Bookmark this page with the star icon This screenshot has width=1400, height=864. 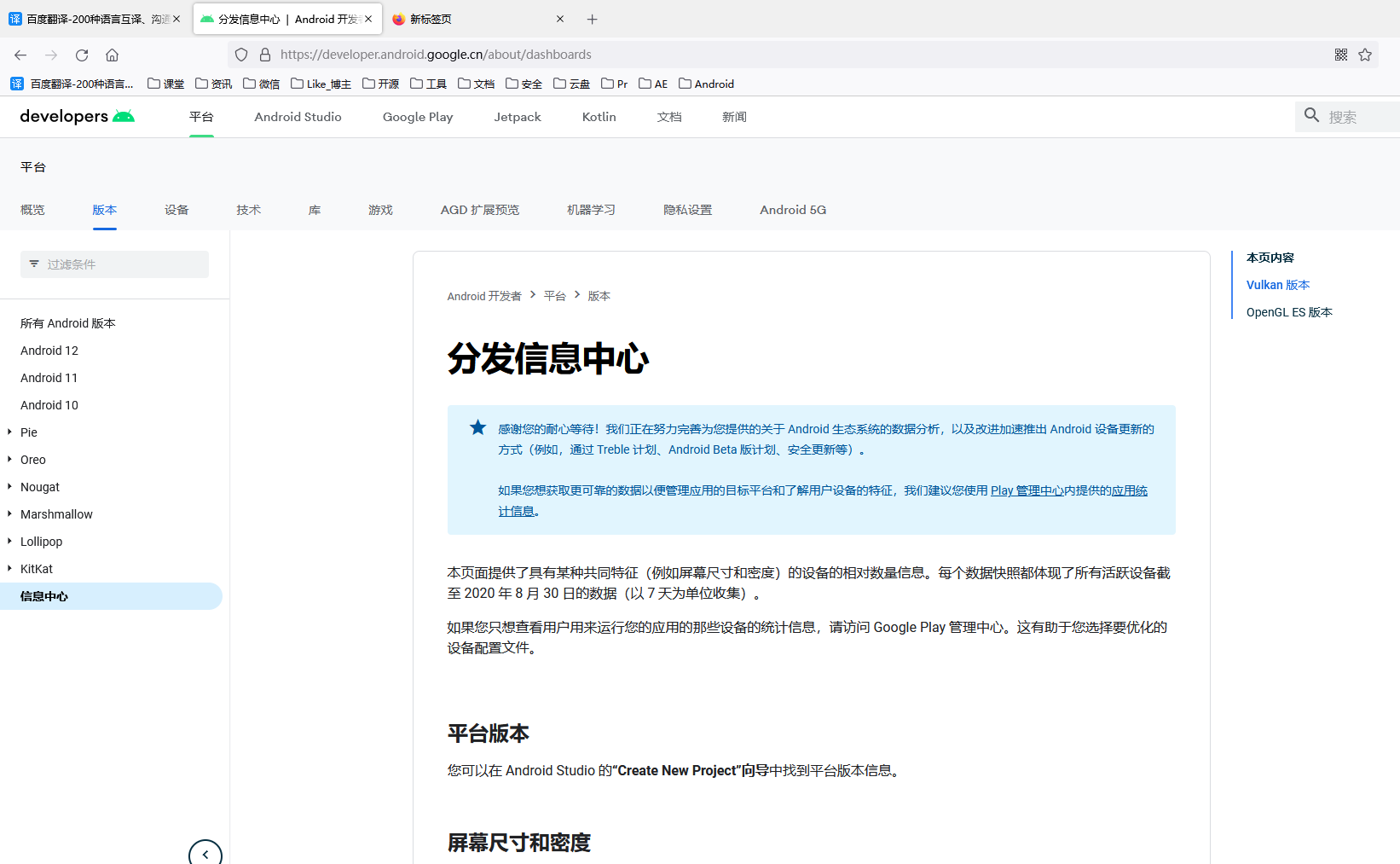(1365, 55)
